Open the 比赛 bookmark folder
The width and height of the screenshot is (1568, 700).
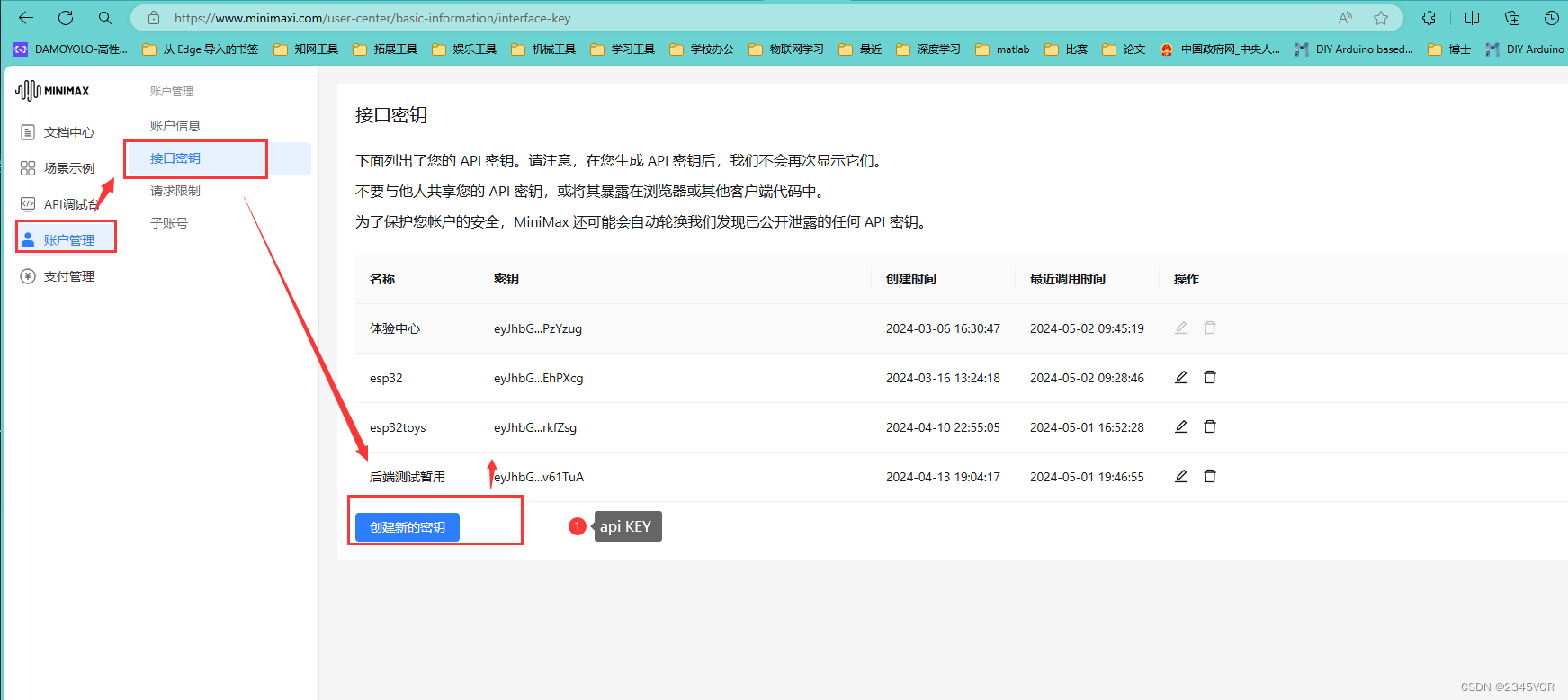coord(1067,49)
